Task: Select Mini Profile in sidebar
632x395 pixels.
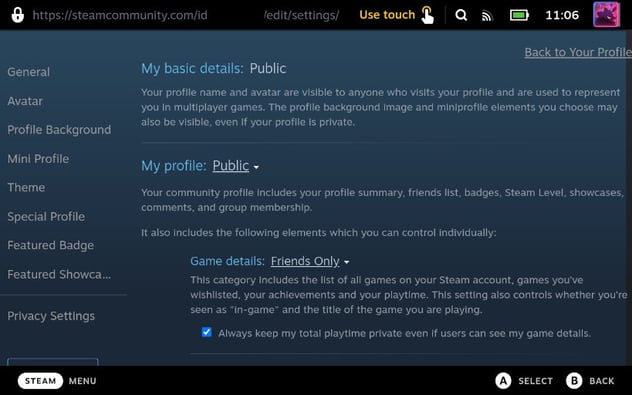Action: click(38, 159)
